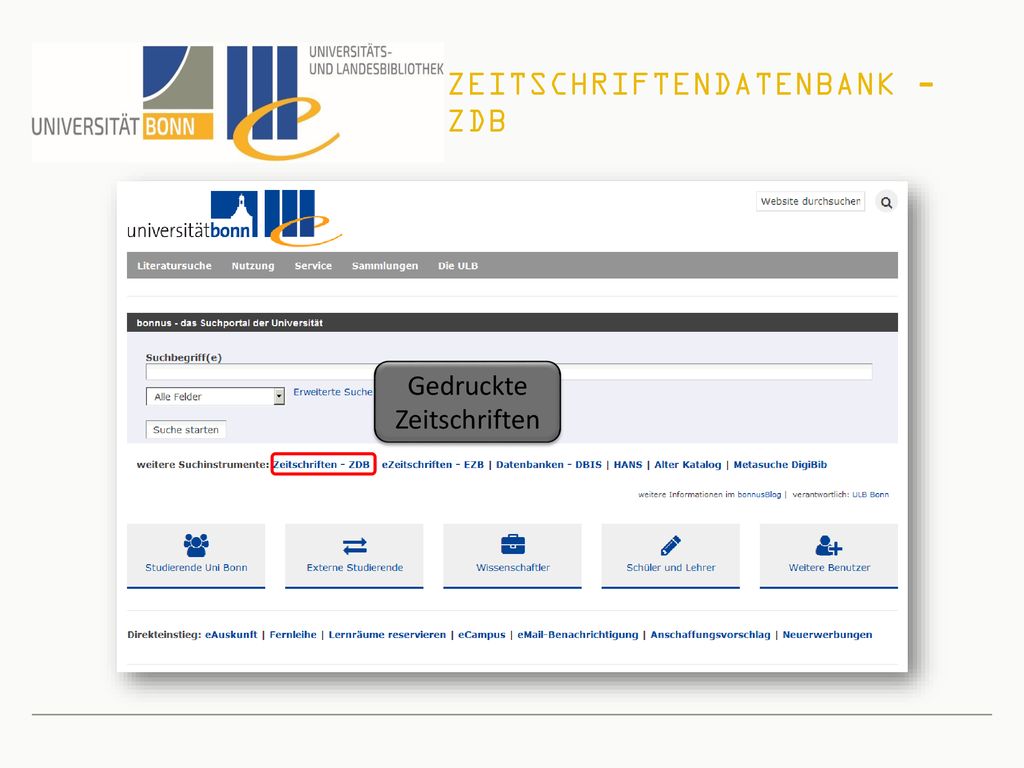The image size is (1024, 768).
Task: Select the Studierende Uni Bonn label
Action: [196, 568]
